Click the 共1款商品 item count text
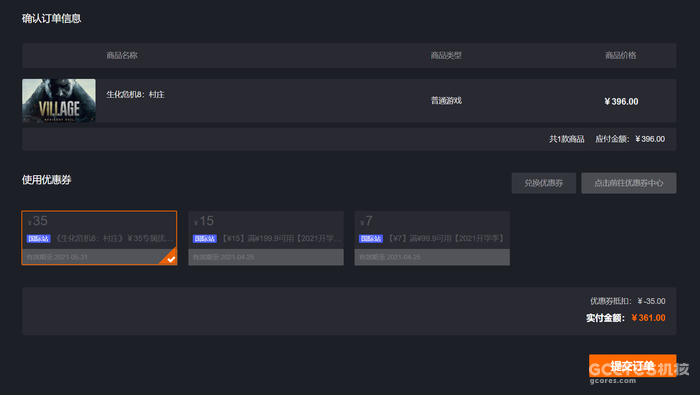 click(567, 139)
